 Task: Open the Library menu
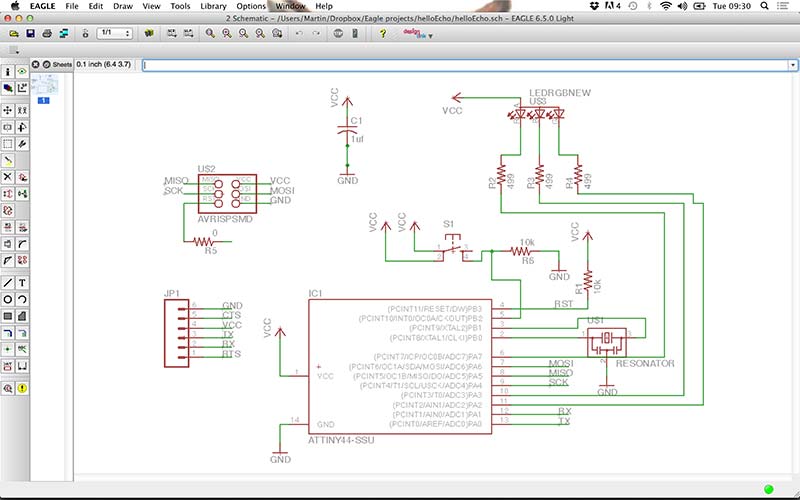click(213, 6)
